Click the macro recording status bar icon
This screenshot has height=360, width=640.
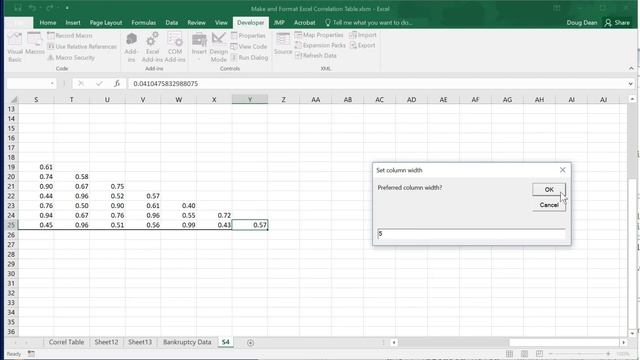[31, 353]
